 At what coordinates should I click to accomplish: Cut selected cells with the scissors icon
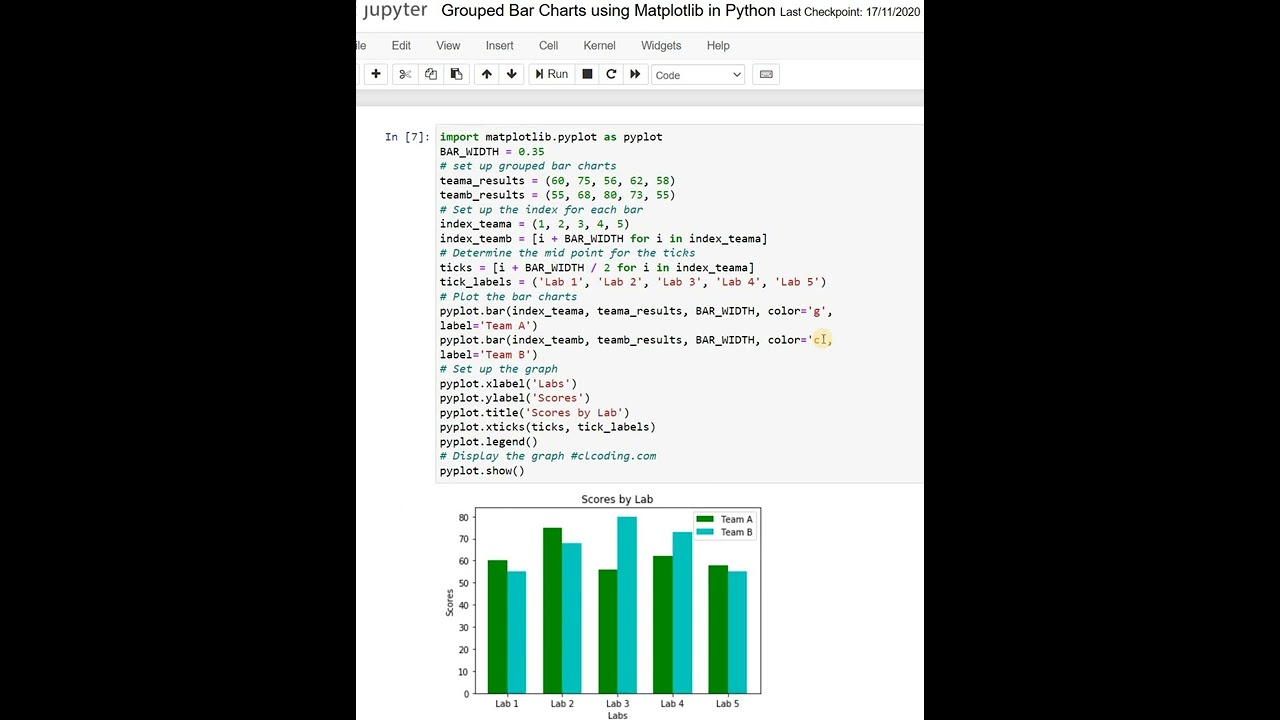[405, 74]
